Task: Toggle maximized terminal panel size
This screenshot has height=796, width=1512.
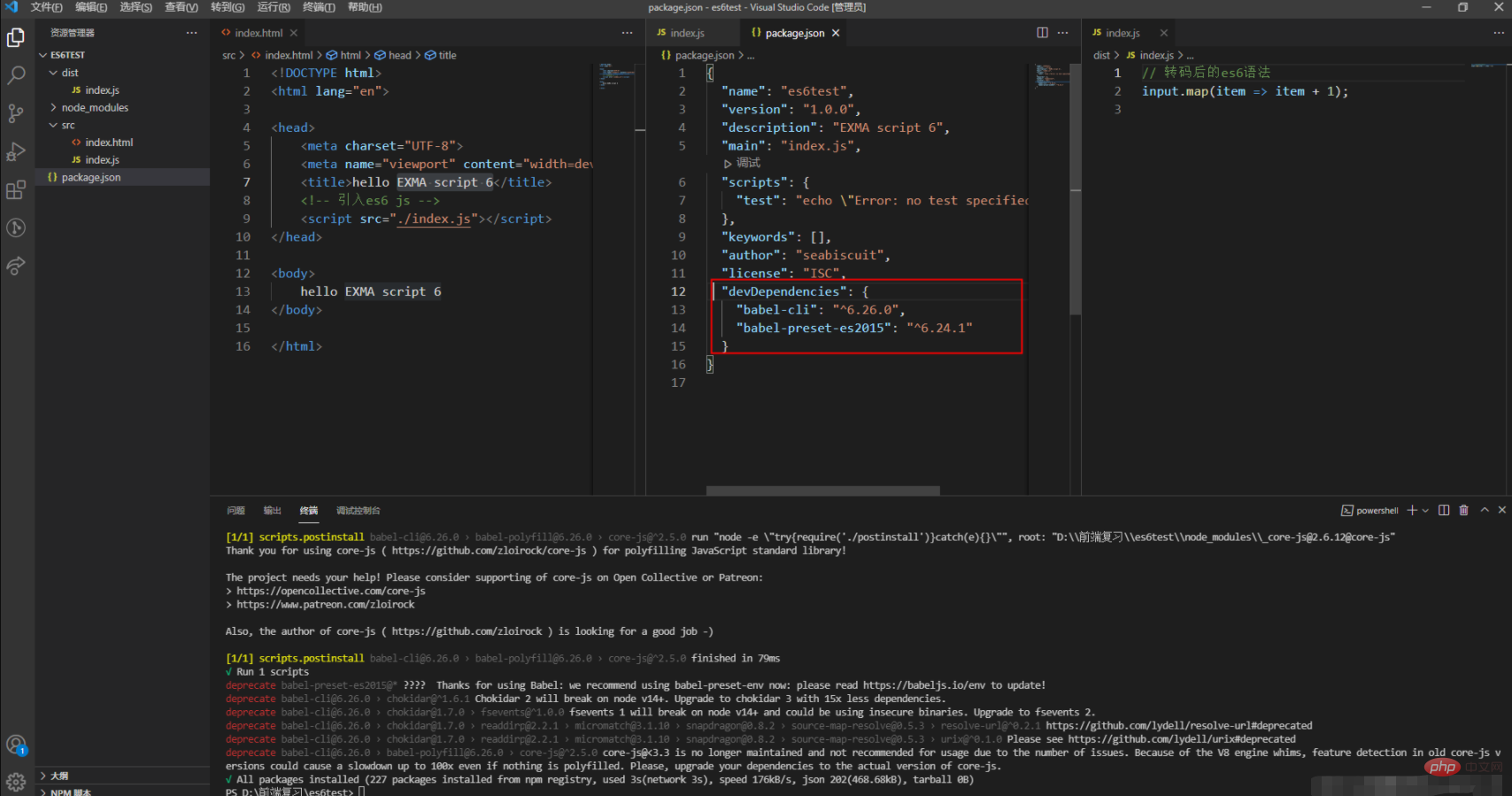Action: (x=1485, y=510)
